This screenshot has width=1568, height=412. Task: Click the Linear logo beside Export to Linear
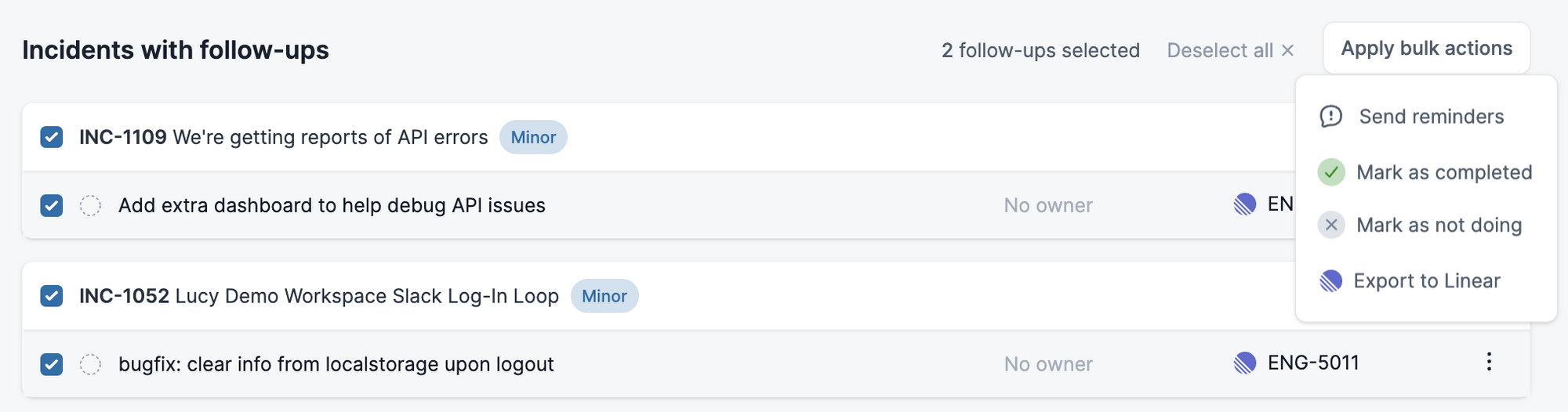[1331, 281]
